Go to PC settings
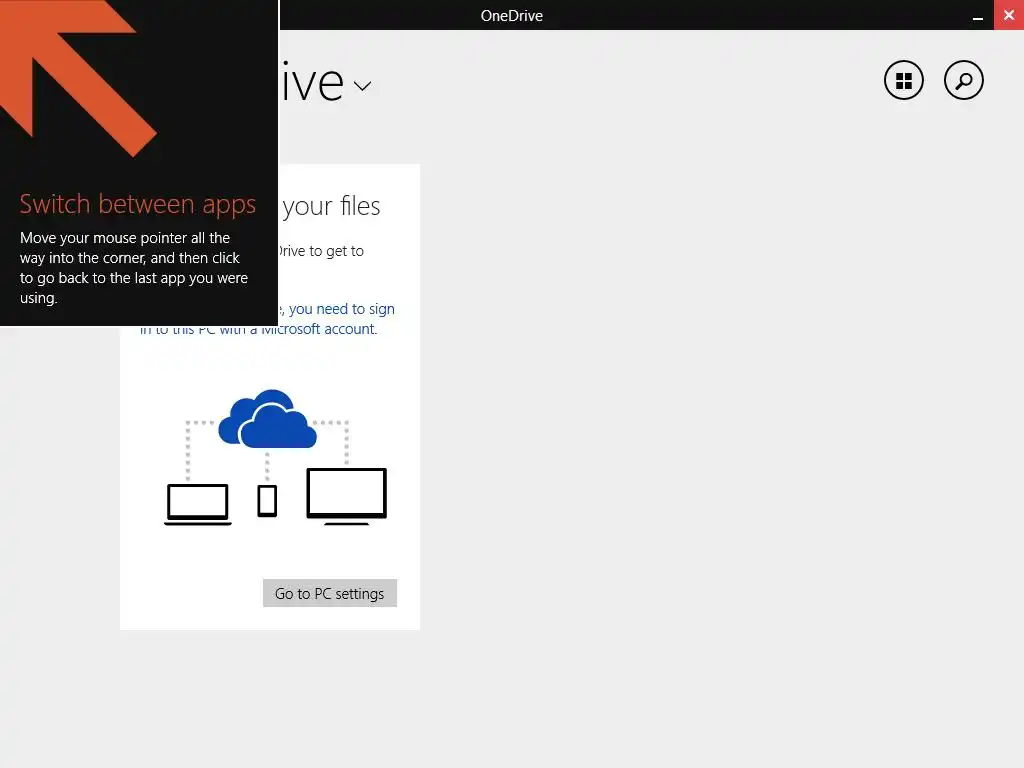 pyautogui.click(x=330, y=593)
